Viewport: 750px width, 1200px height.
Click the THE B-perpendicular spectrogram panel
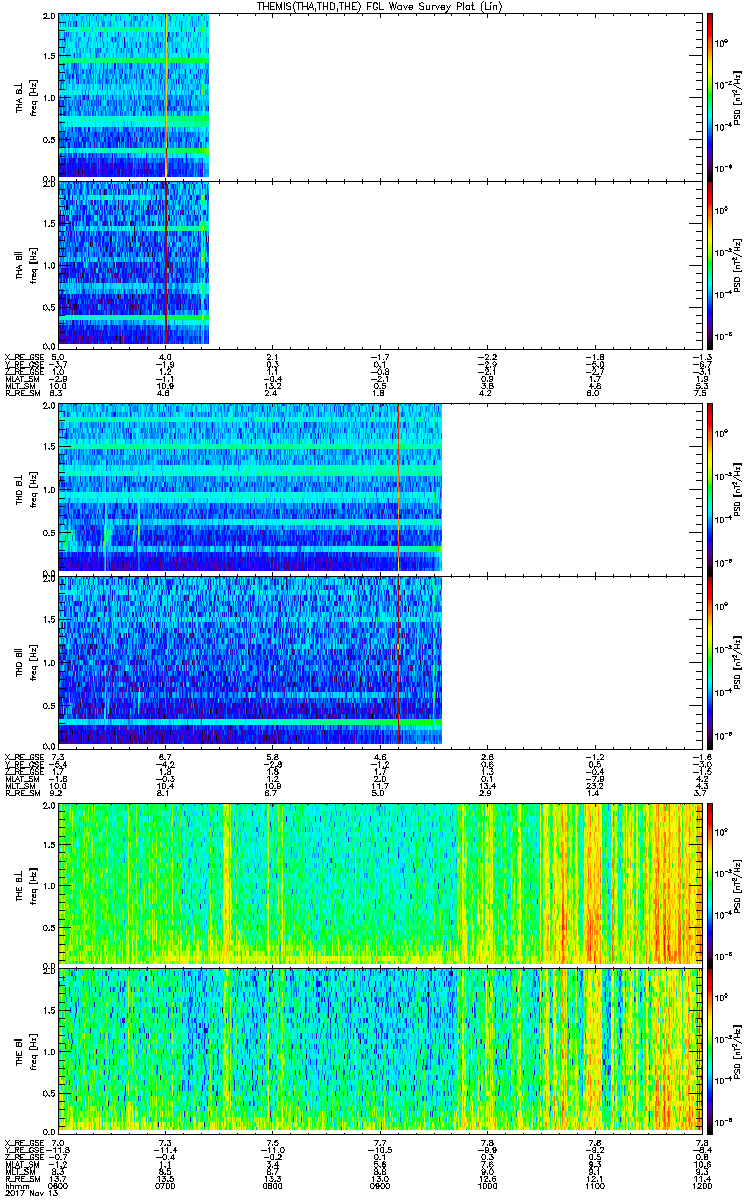(x=380, y=883)
